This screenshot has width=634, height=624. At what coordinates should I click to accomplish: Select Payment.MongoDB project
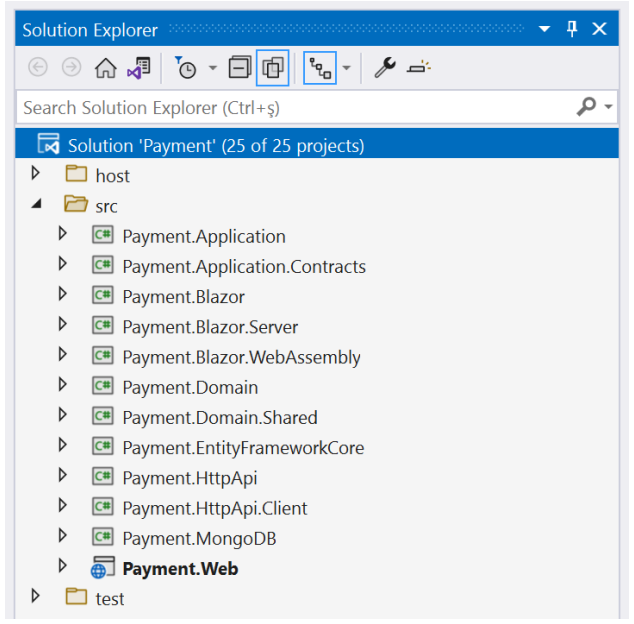click(x=199, y=539)
